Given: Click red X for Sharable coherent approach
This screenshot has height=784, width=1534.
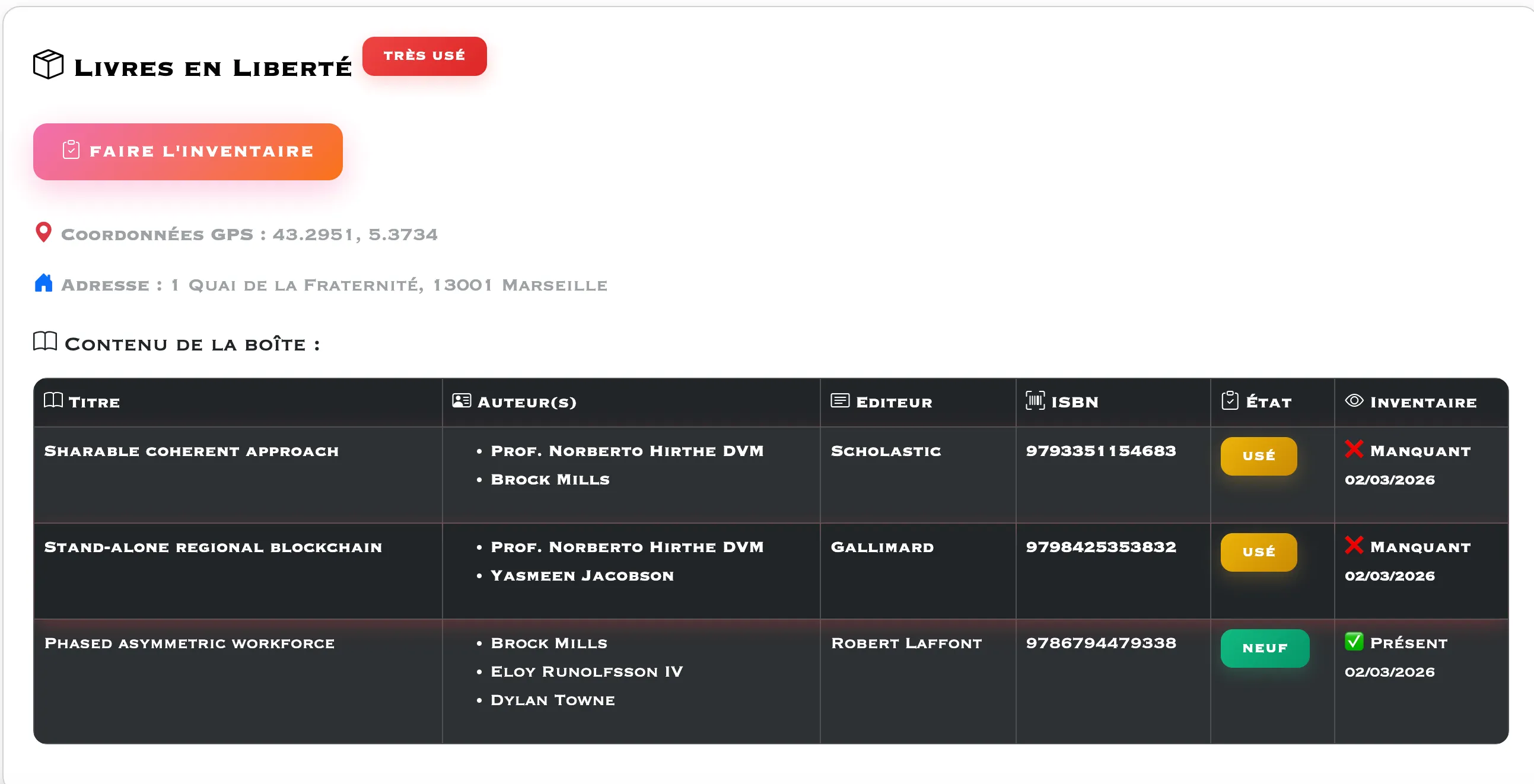Looking at the screenshot, I should 1354,449.
